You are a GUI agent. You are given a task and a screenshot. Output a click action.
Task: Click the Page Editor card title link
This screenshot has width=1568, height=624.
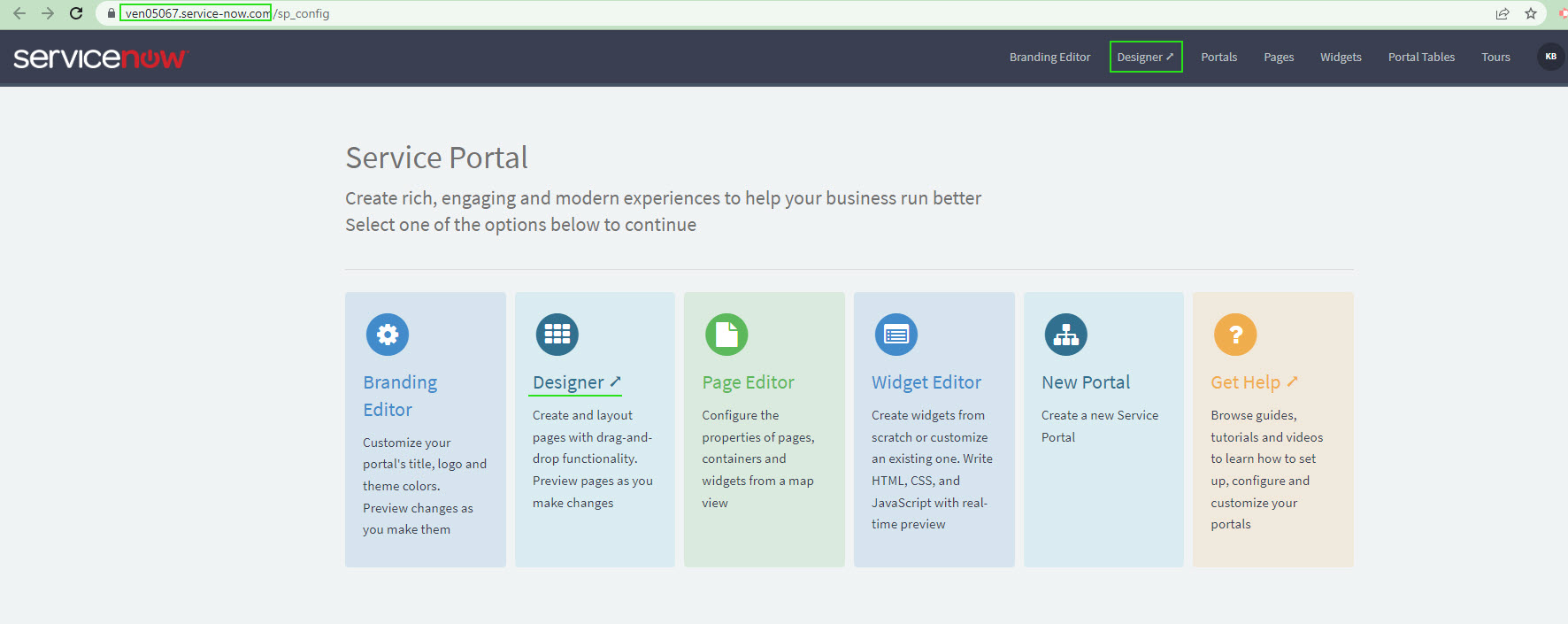748,382
